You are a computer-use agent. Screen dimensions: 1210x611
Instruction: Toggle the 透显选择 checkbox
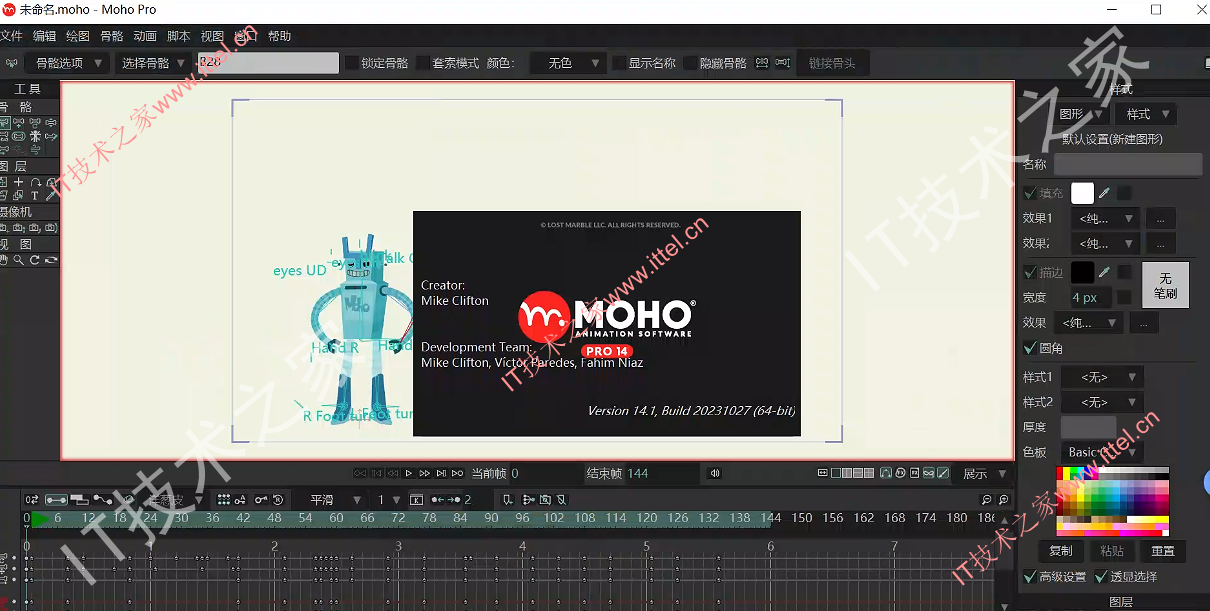coord(1101,576)
